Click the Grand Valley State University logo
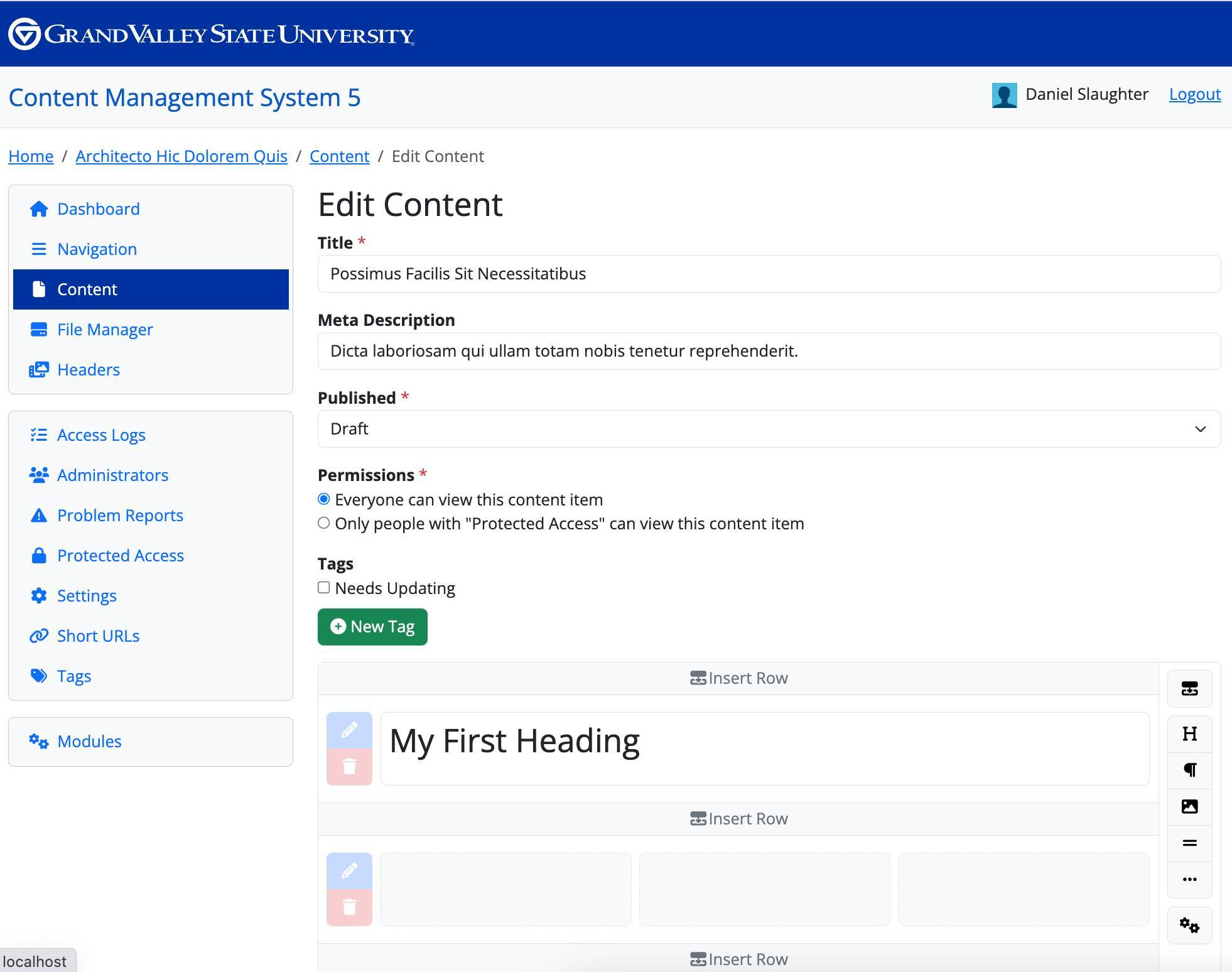 click(210, 34)
